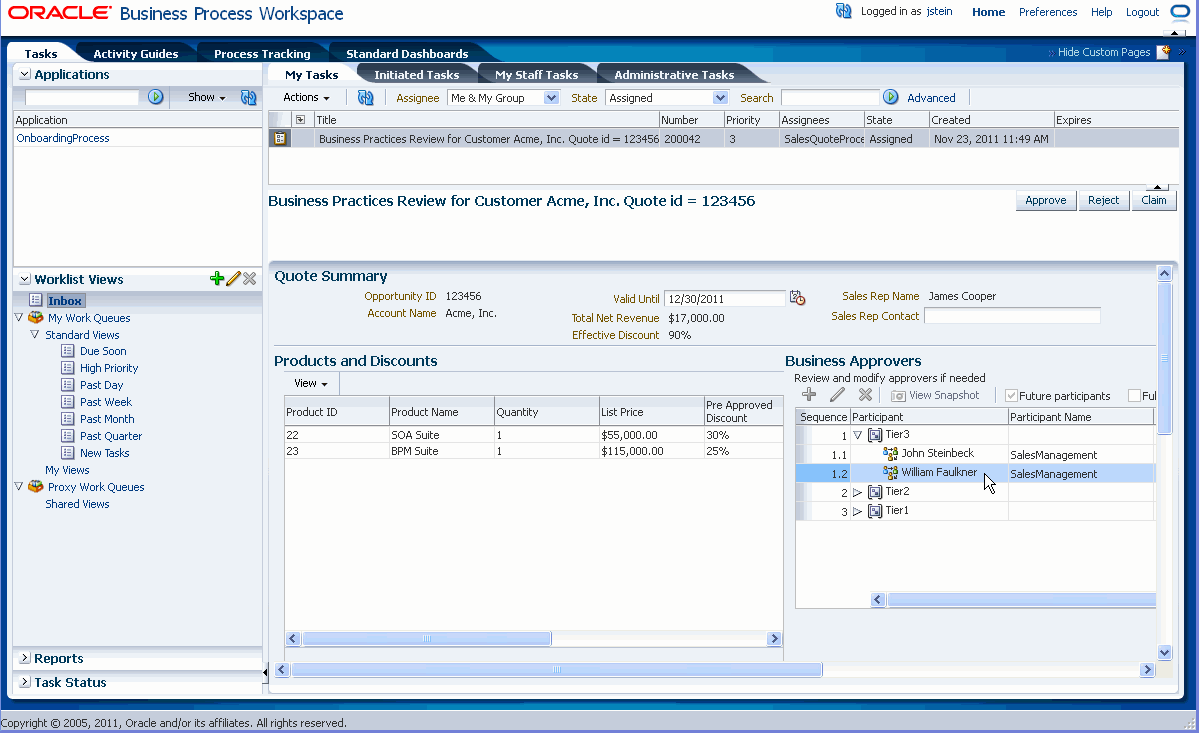Run search with green arrow next to Search field

[x=890, y=97]
